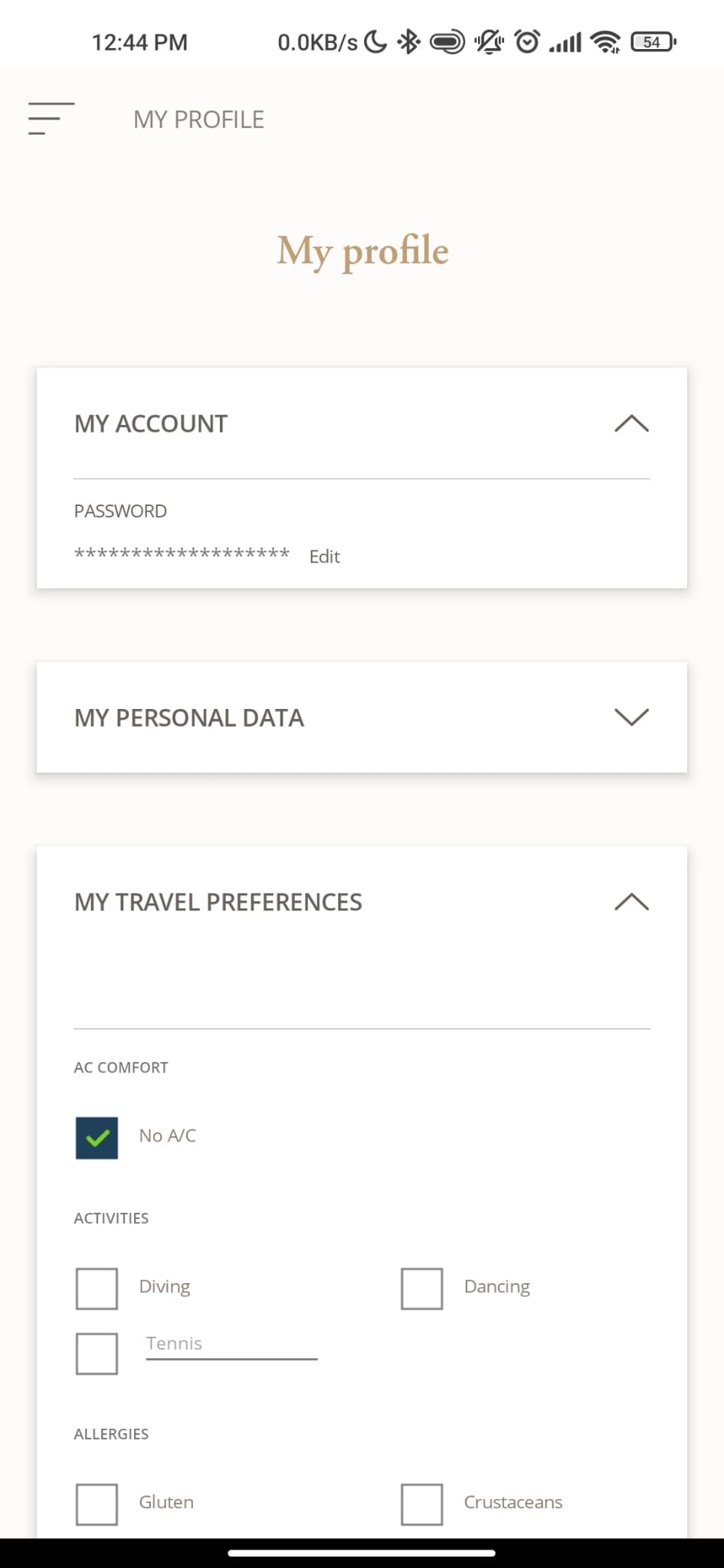Tap the cellular signal strength icon

click(565, 42)
